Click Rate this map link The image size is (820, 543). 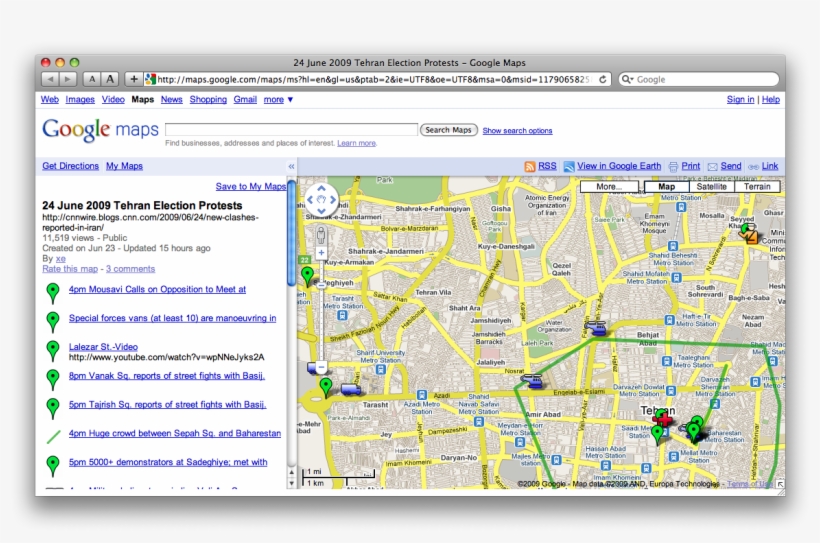70,269
